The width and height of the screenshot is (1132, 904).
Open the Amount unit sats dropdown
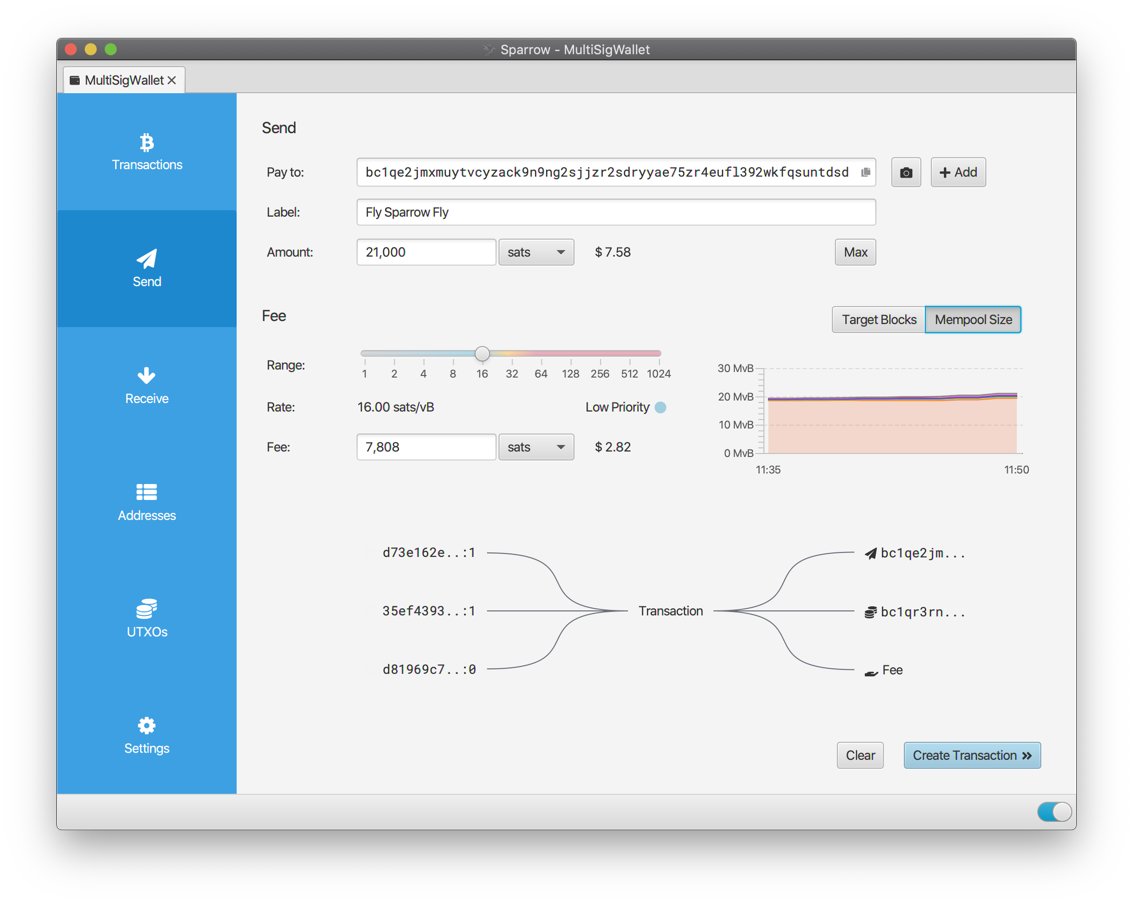536,252
